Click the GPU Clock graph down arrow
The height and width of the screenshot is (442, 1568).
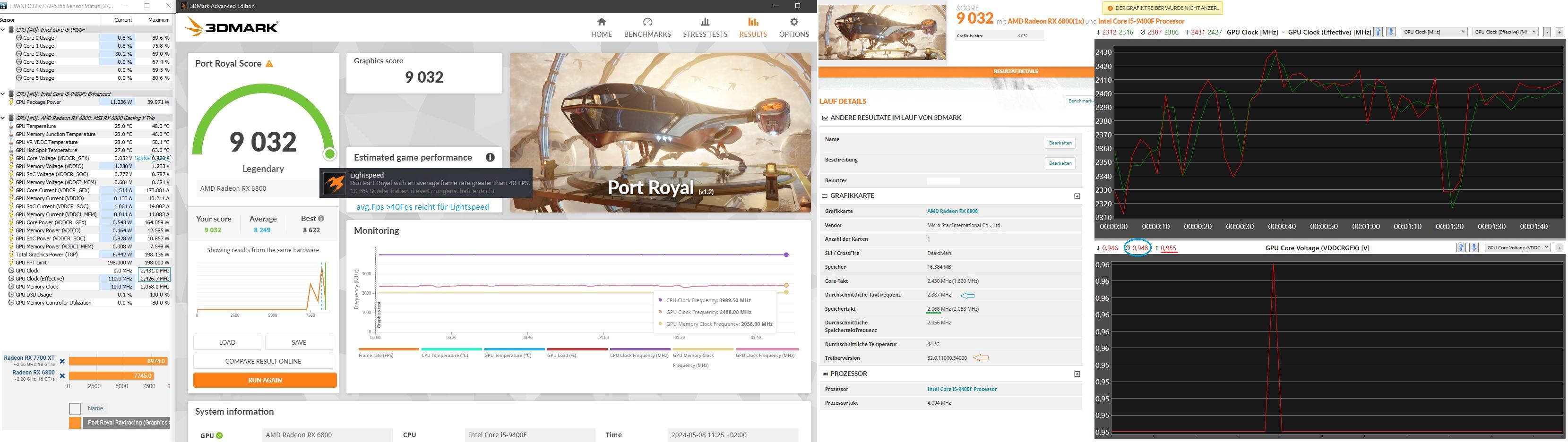1391,32
